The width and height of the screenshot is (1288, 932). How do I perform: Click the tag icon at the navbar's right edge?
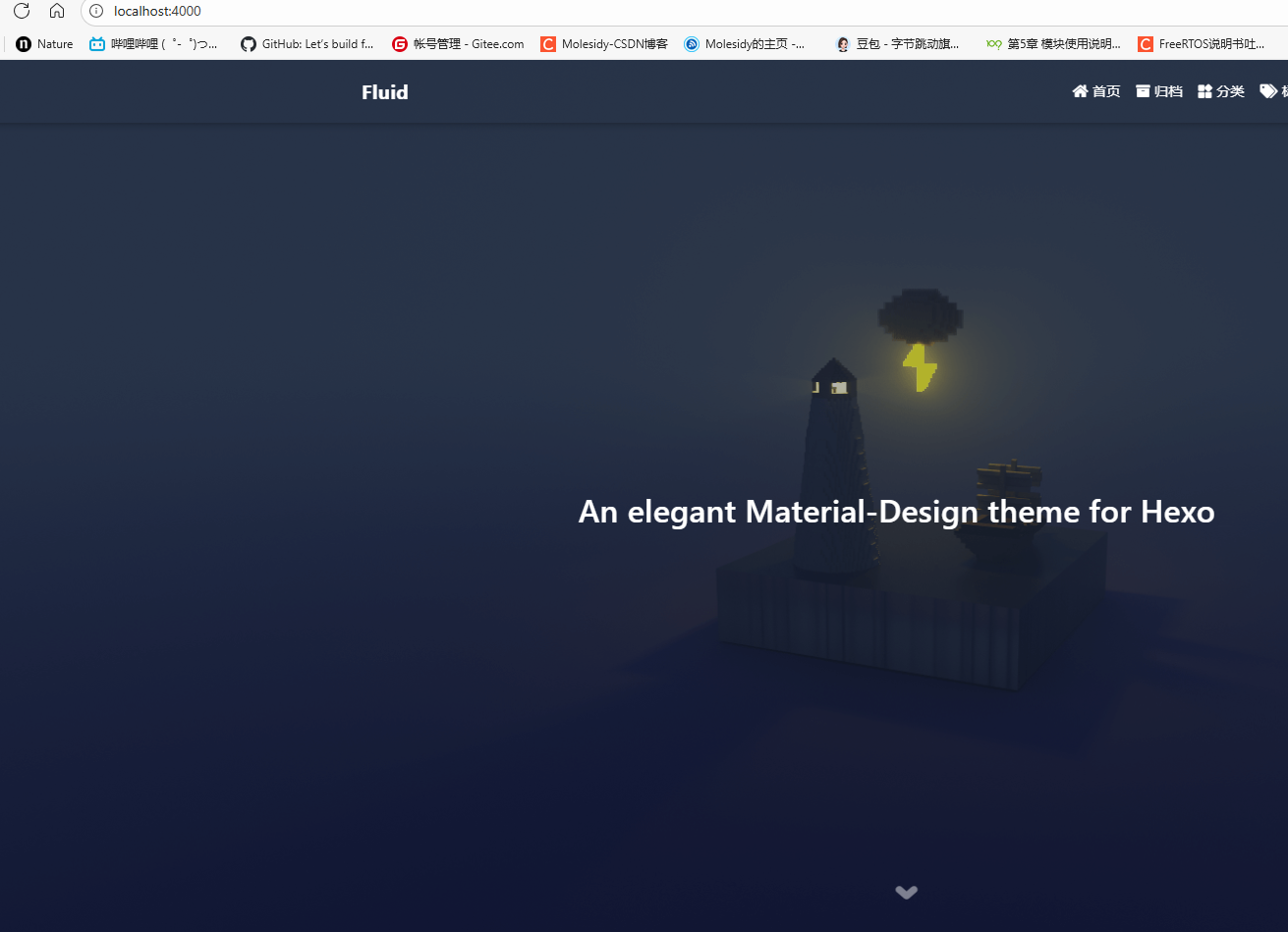tap(1267, 90)
